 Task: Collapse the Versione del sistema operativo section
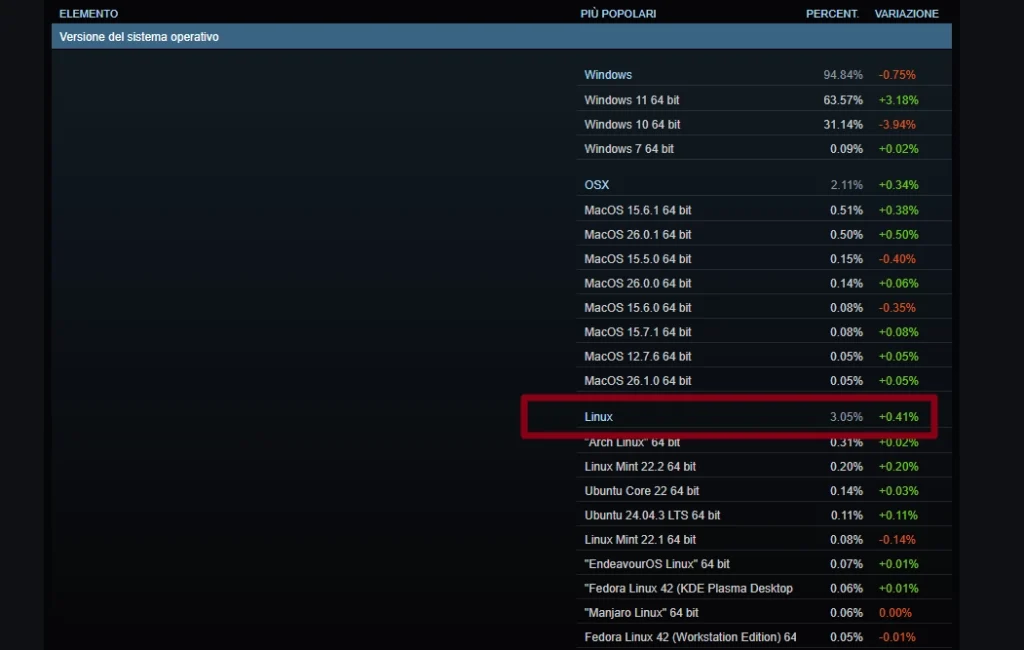click(x=141, y=35)
